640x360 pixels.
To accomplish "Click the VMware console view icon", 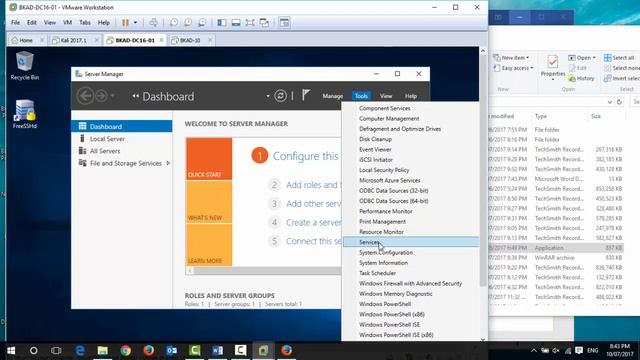I will coord(284,22).
